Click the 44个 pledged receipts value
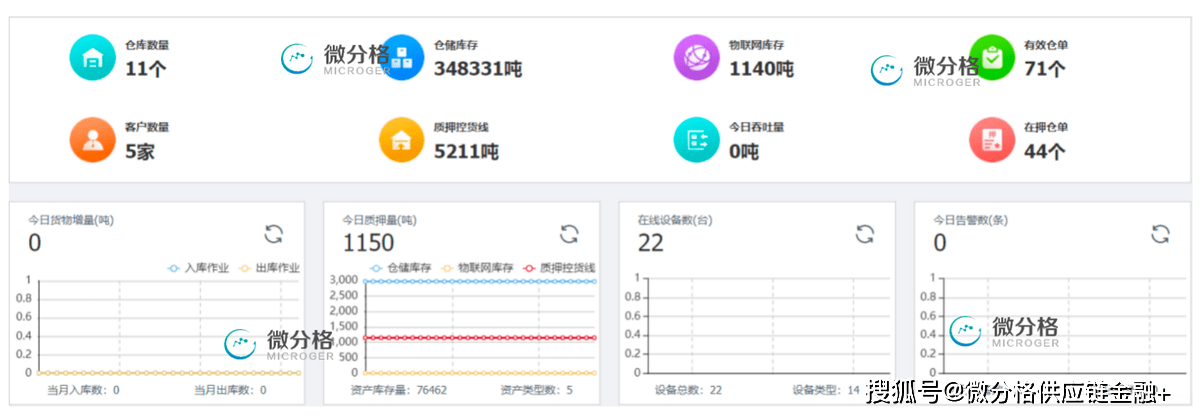1200x418 pixels. (1043, 152)
